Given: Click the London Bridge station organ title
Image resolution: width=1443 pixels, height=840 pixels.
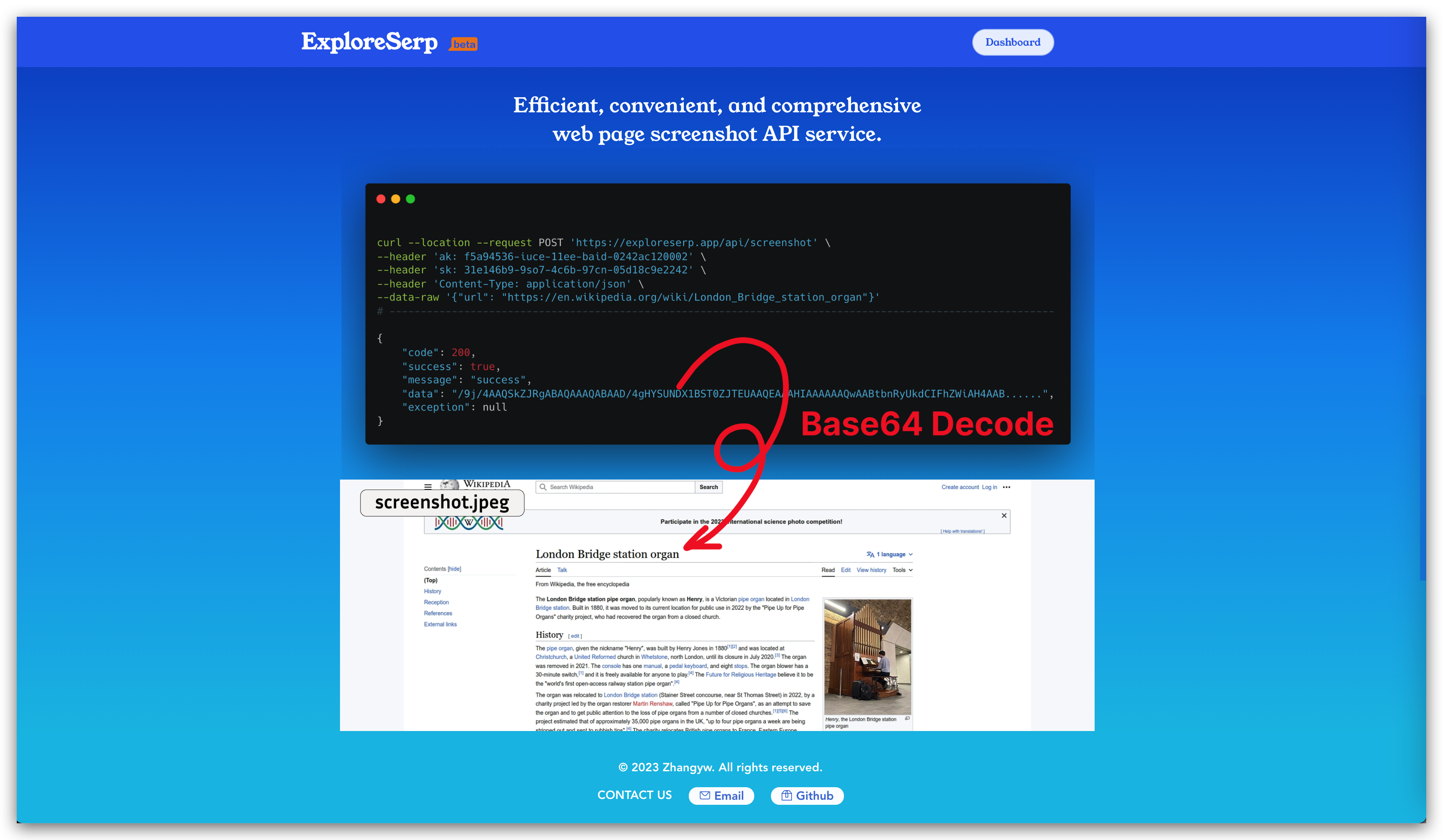Looking at the screenshot, I should pos(607,554).
